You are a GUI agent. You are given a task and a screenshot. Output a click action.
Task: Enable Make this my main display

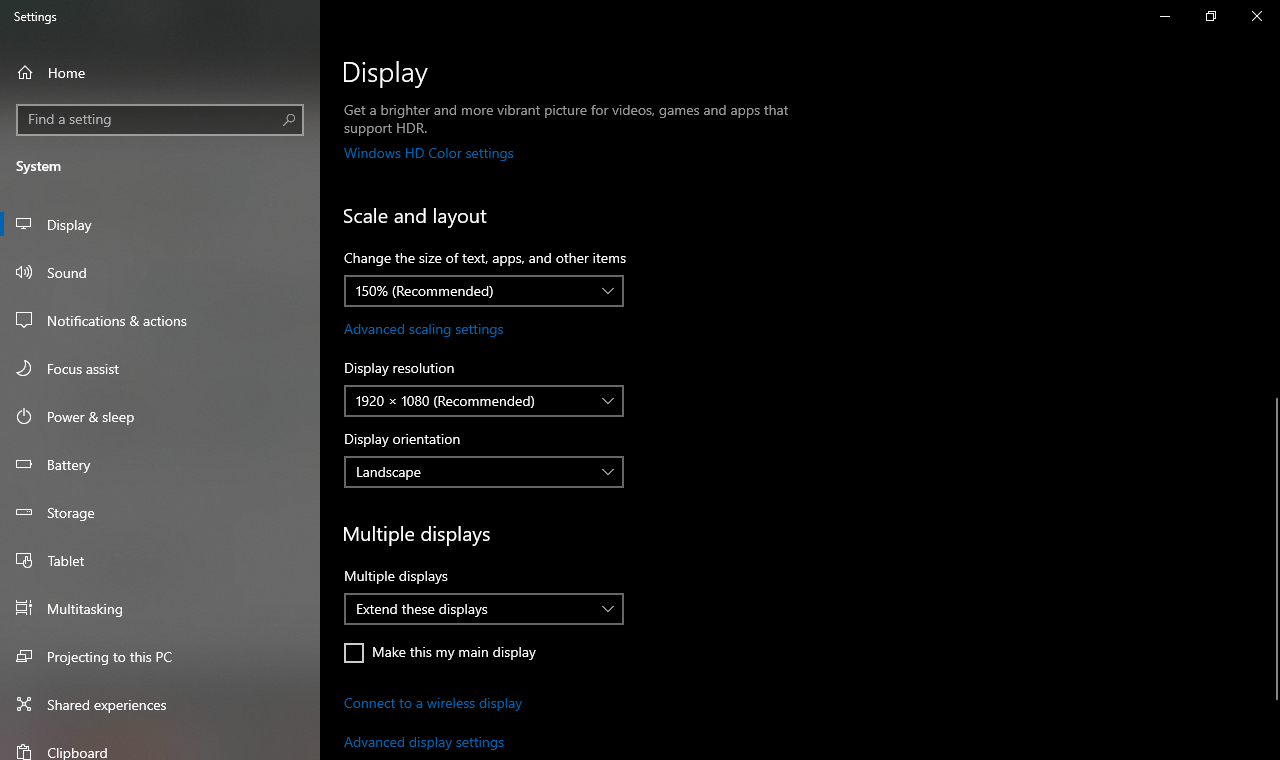(354, 652)
